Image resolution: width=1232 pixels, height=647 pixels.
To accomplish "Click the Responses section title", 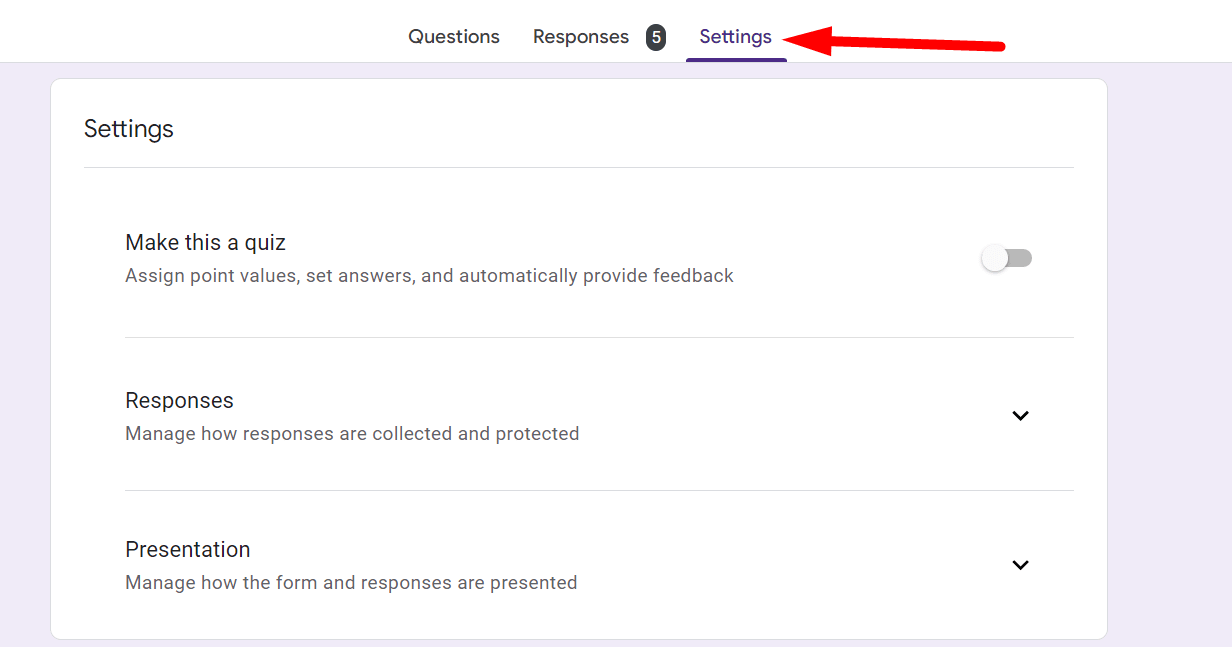I will (179, 400).
